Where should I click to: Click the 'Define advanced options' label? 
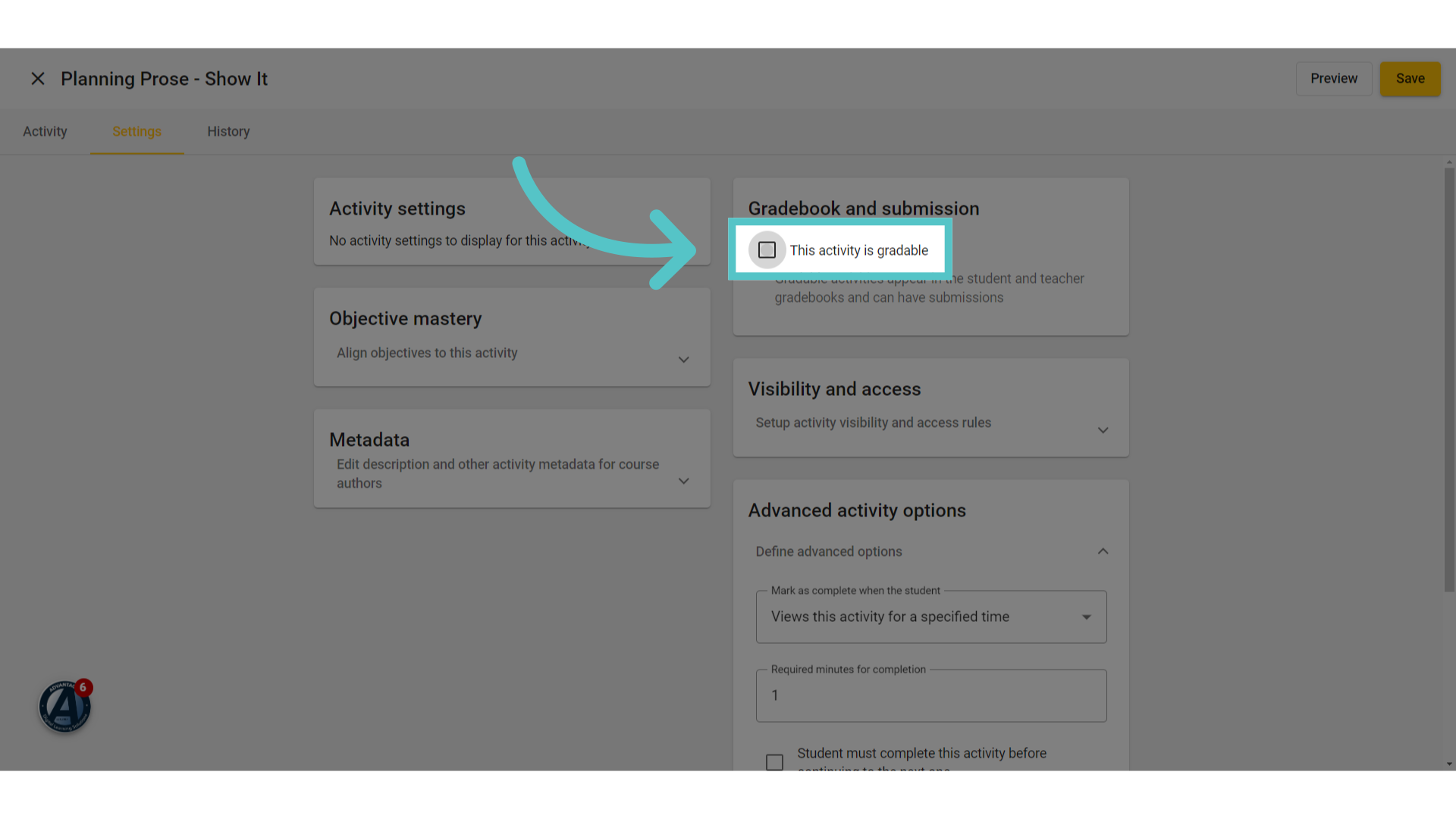[x=829, y=552]
